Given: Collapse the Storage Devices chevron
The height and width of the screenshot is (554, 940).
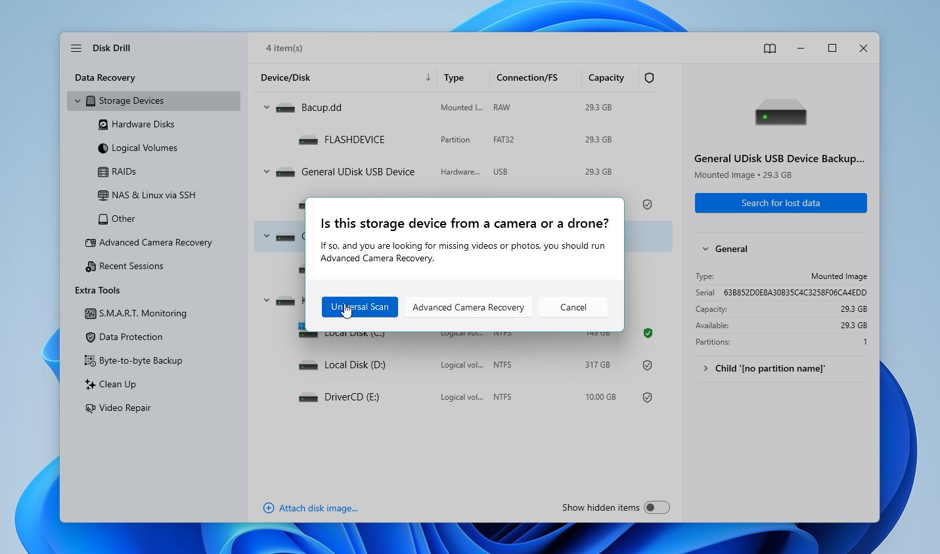Looking at the screenshot, I should click(77, 101).
